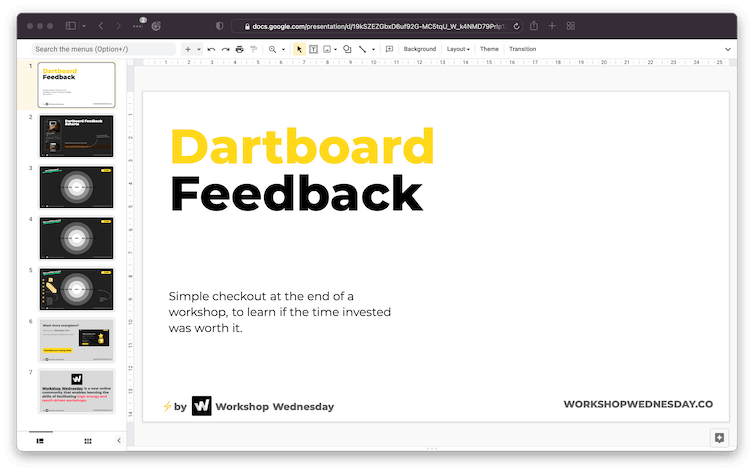Select slide 7 thumbnail in filmstrip
Image resolution: width=754 pixels, height=472 pixels.
click(76, 391)
